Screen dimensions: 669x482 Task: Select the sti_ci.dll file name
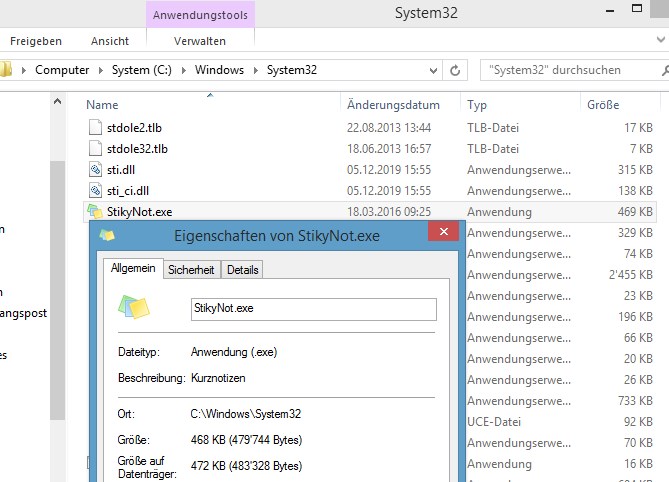click(x=128, y=190)
